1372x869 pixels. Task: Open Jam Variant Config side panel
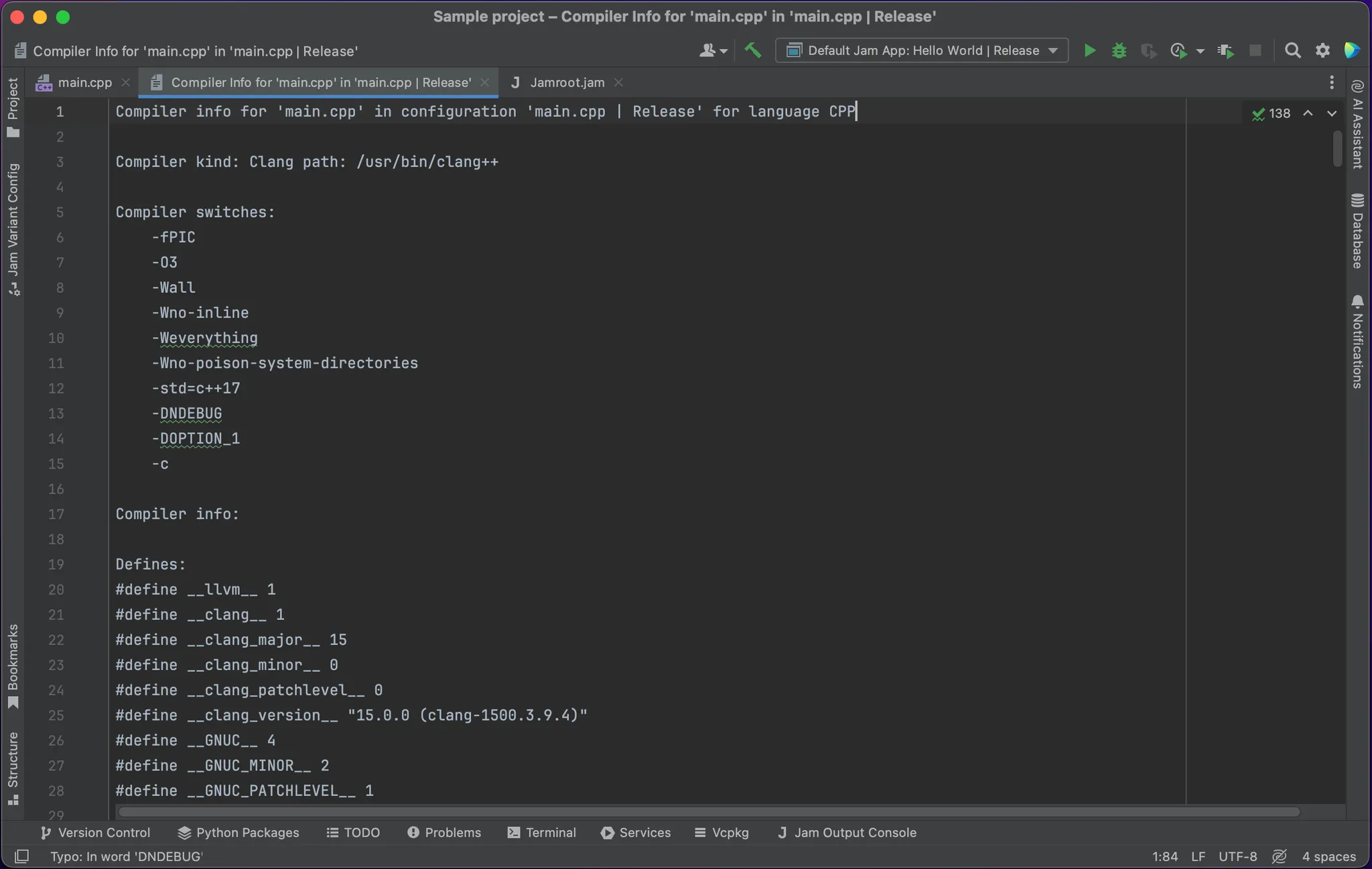13,228
